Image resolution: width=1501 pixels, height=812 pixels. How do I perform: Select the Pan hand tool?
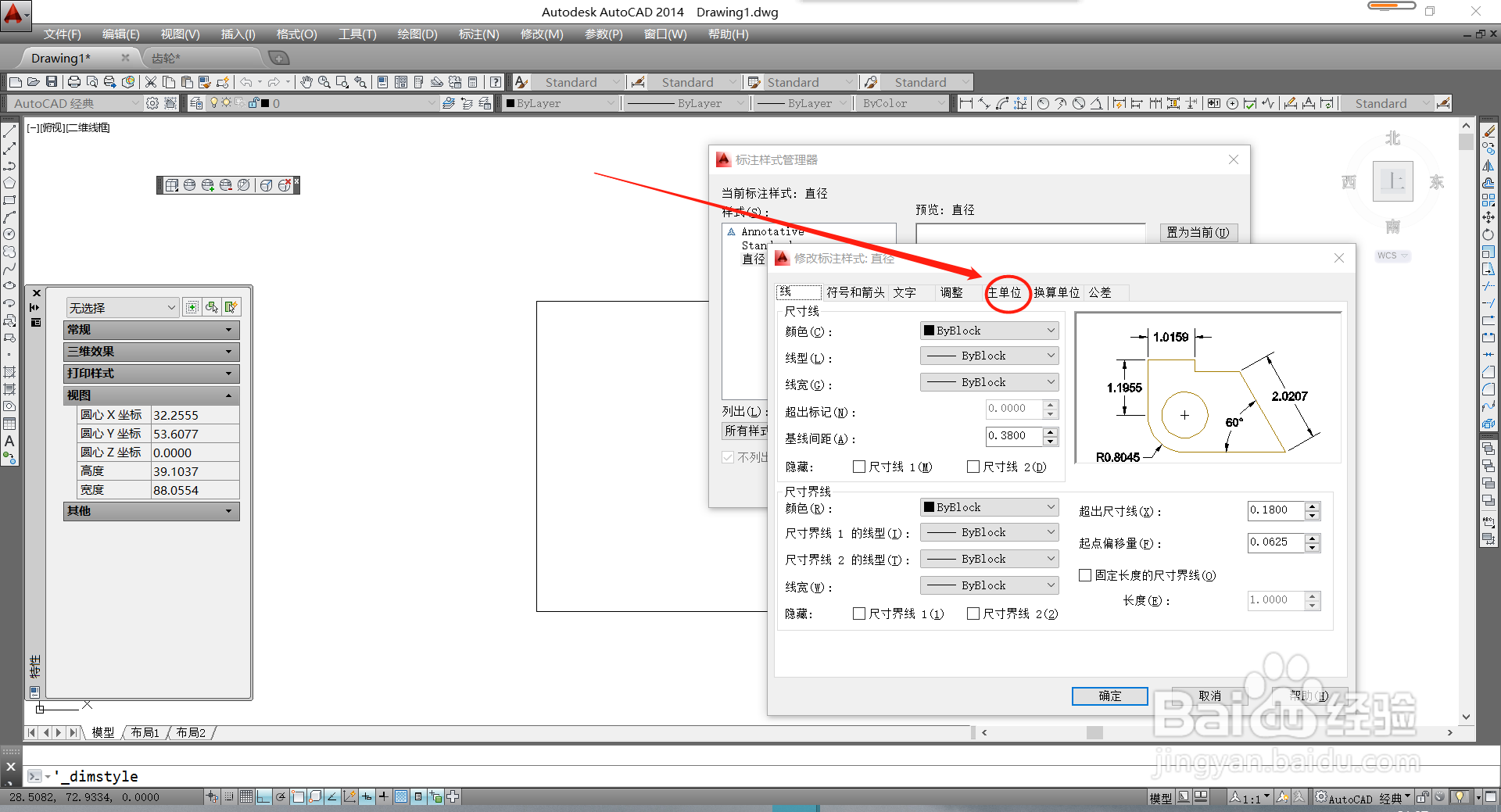tap(306, 82)
